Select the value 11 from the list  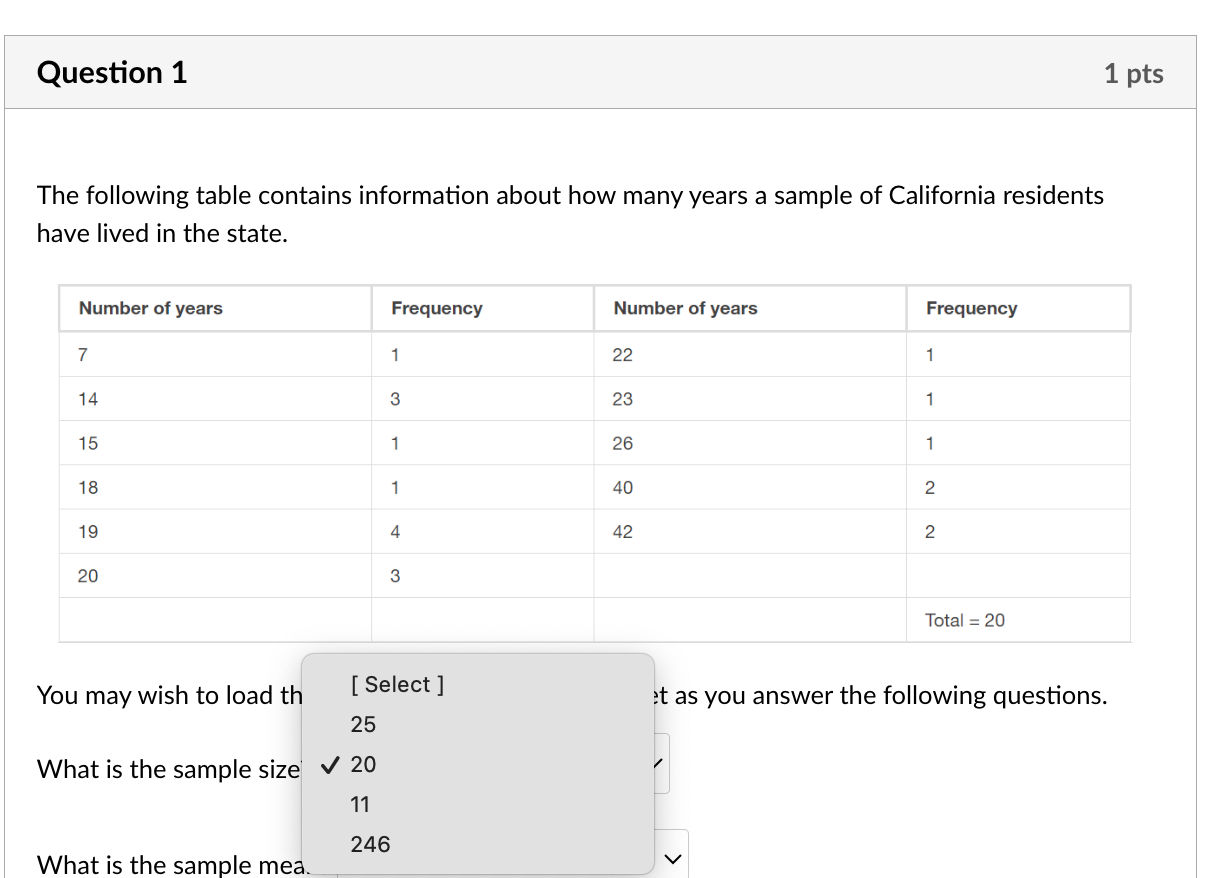point(360,804)
